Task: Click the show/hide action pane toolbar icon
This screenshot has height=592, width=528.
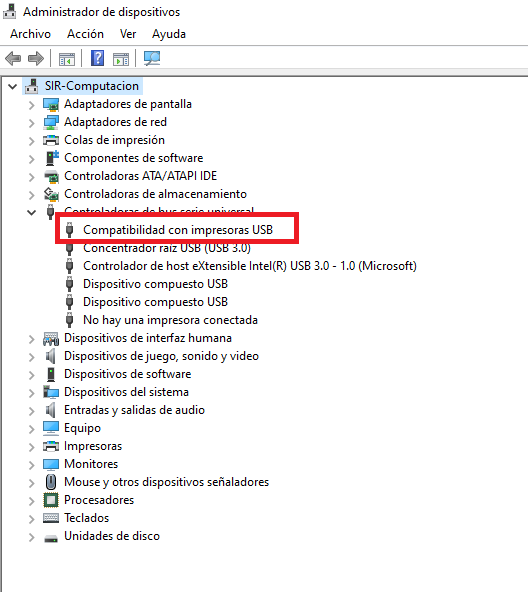Action: 121,59
